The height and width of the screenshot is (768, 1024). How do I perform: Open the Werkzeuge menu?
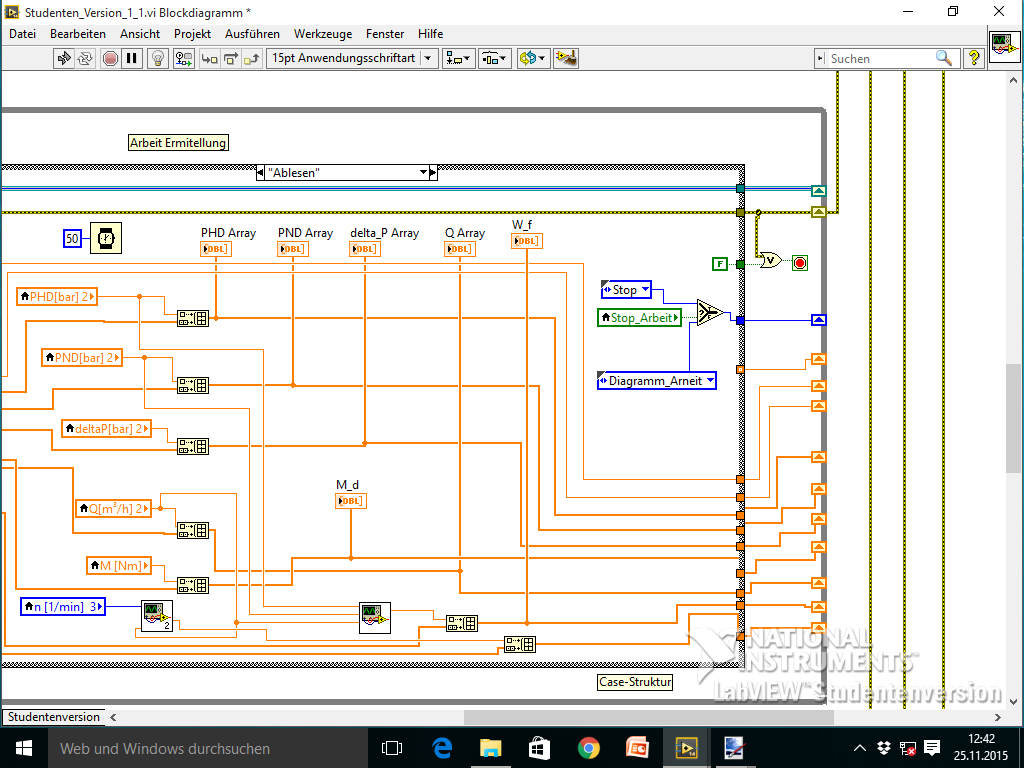[322, 33]
